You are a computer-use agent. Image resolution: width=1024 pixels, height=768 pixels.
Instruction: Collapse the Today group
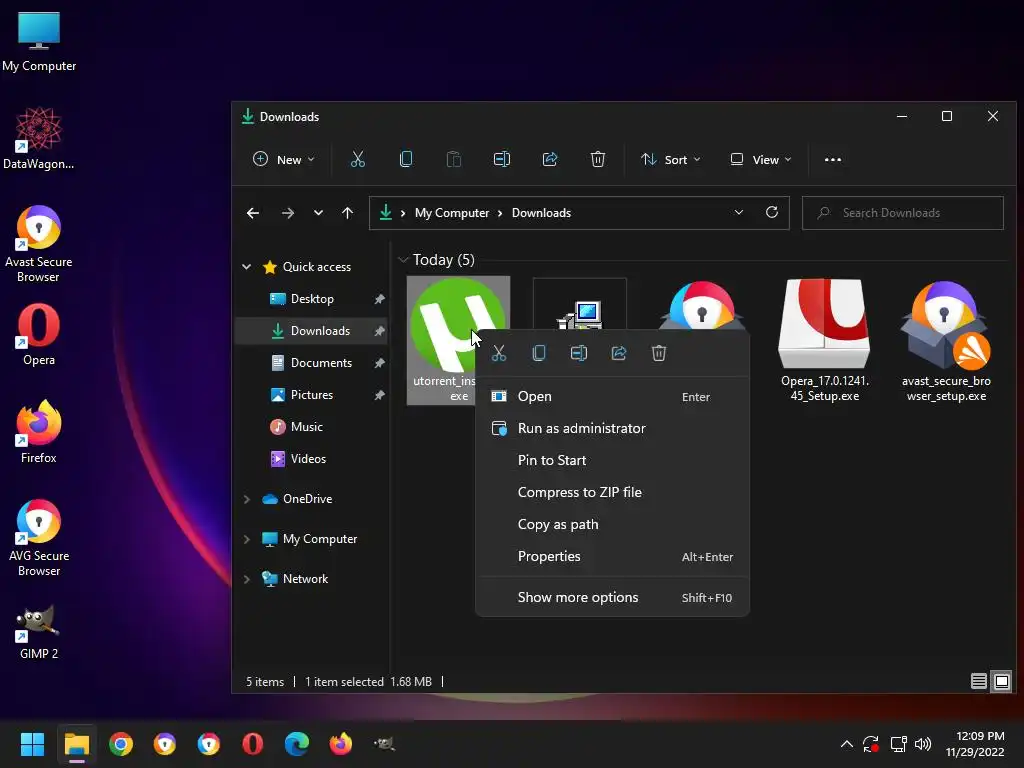403,260
